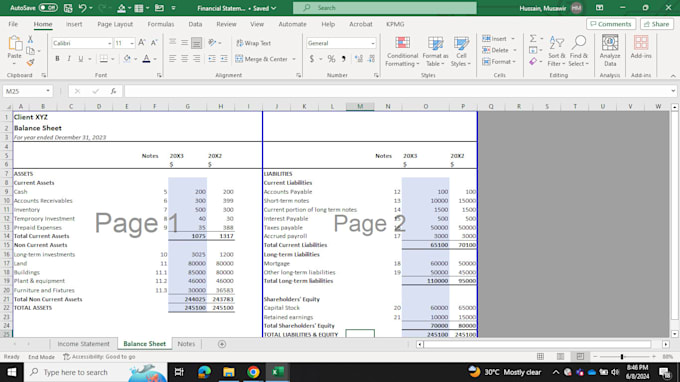The image size is (680, 382).
Task: Apply the fill color bucket
Action: 127,59
